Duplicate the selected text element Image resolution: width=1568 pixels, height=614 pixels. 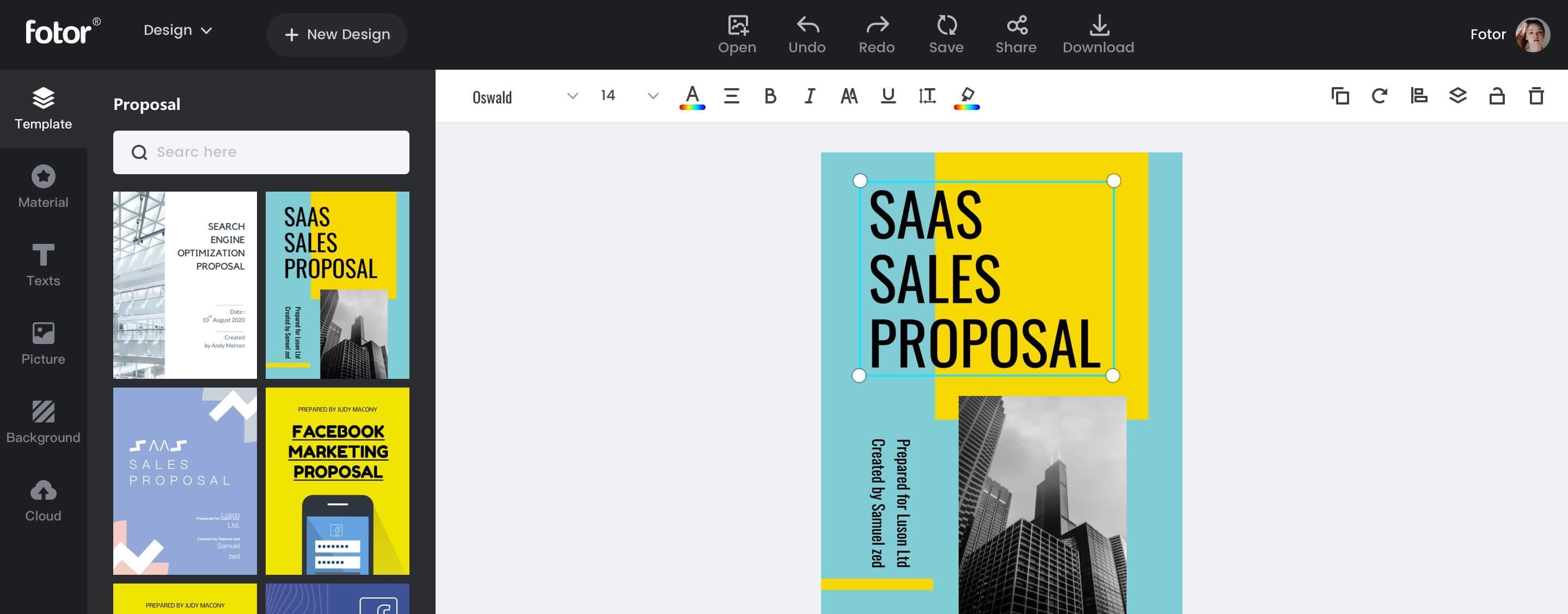tap(1339, 96)
